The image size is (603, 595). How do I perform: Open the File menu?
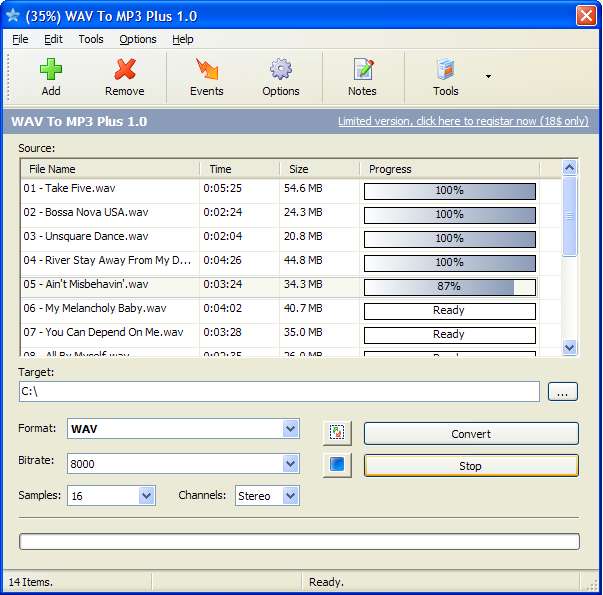coord(20,39)
